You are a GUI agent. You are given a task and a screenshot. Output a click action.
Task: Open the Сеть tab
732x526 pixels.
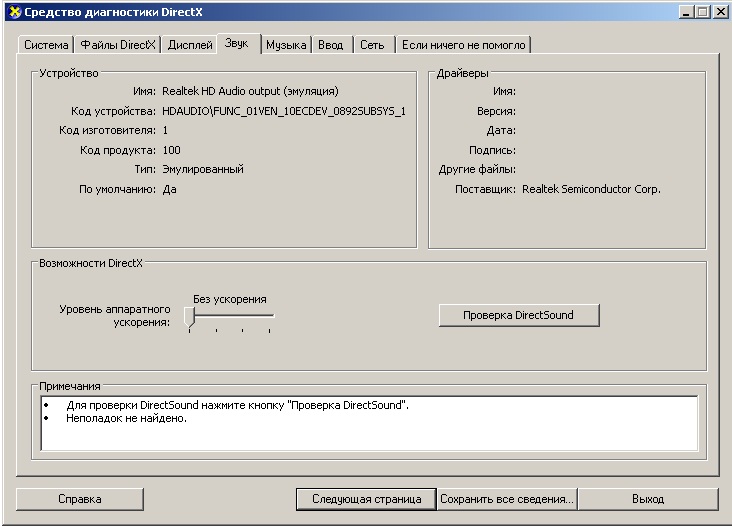[x=372, y=45]
